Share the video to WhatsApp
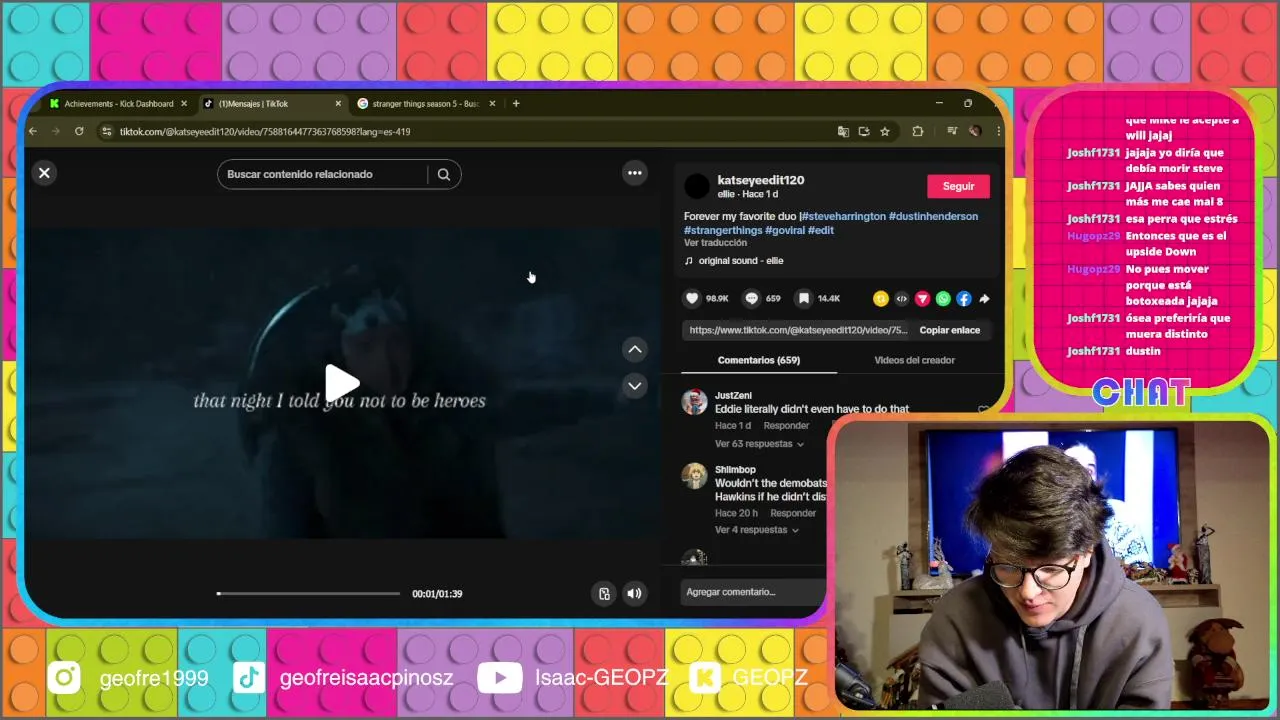This screenshot has height=720, width=1280. point(943,298)
